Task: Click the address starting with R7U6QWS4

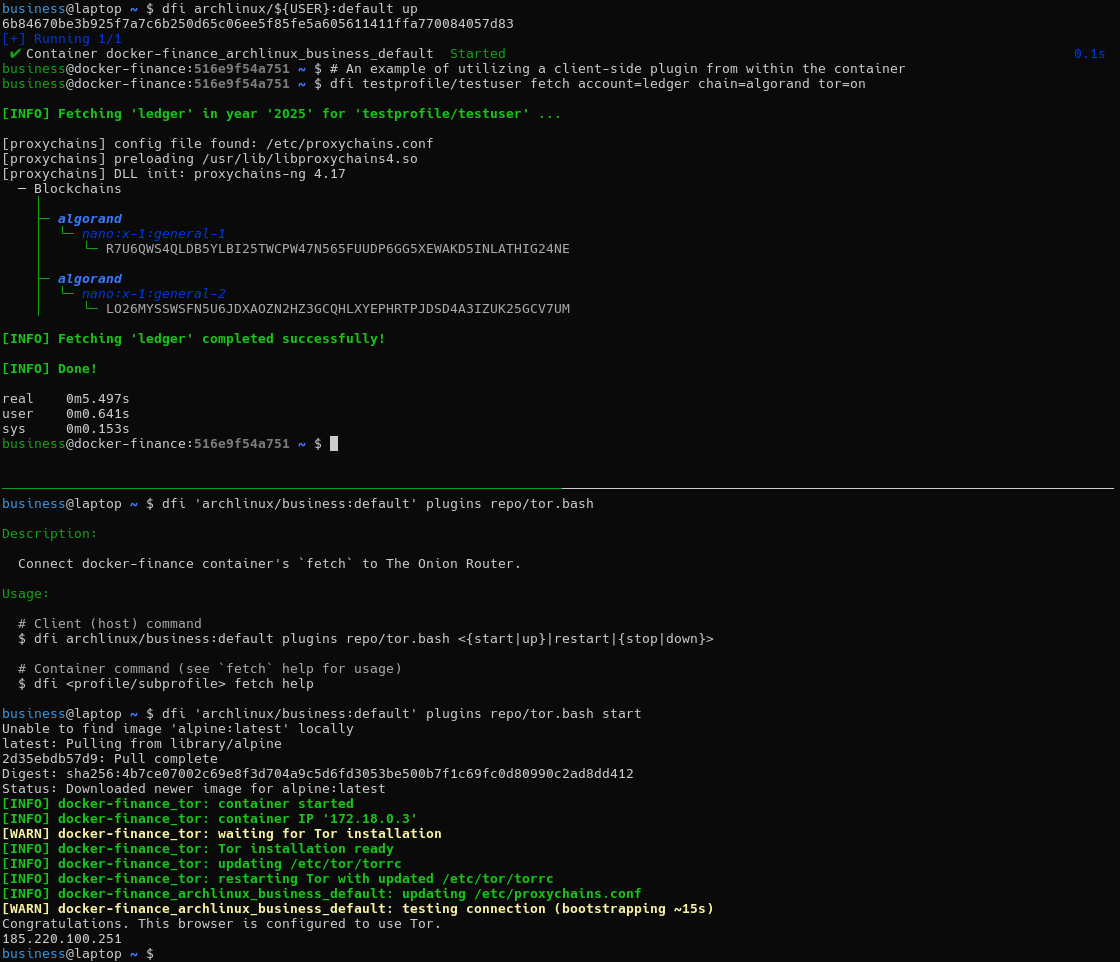Action: coord(337,248)
